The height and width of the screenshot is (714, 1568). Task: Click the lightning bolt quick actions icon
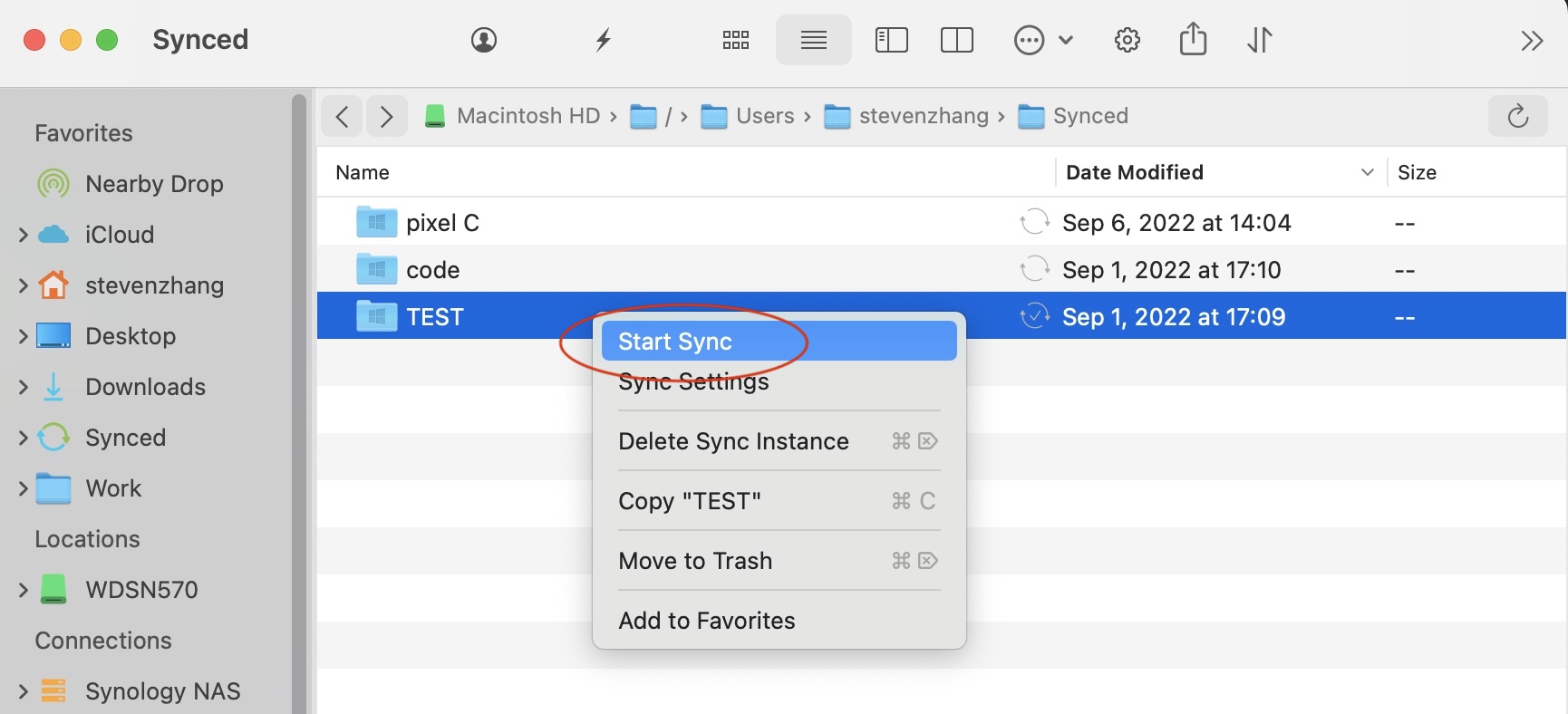coord(603,40)
